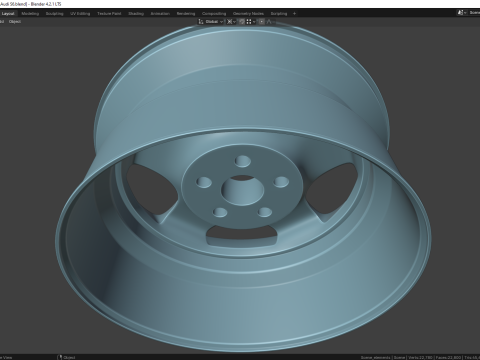Viewport: 480px width, 360px height.
Task: Select the proportional editing falloff icon
Action: (x=269, y=22)
